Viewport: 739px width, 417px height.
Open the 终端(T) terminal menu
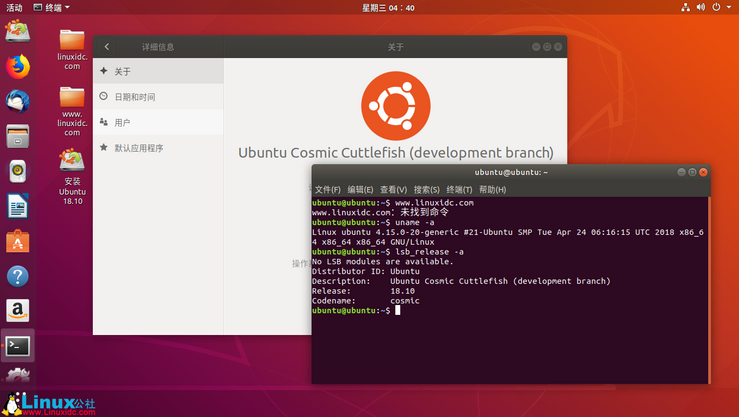click(x=460, y=189)
